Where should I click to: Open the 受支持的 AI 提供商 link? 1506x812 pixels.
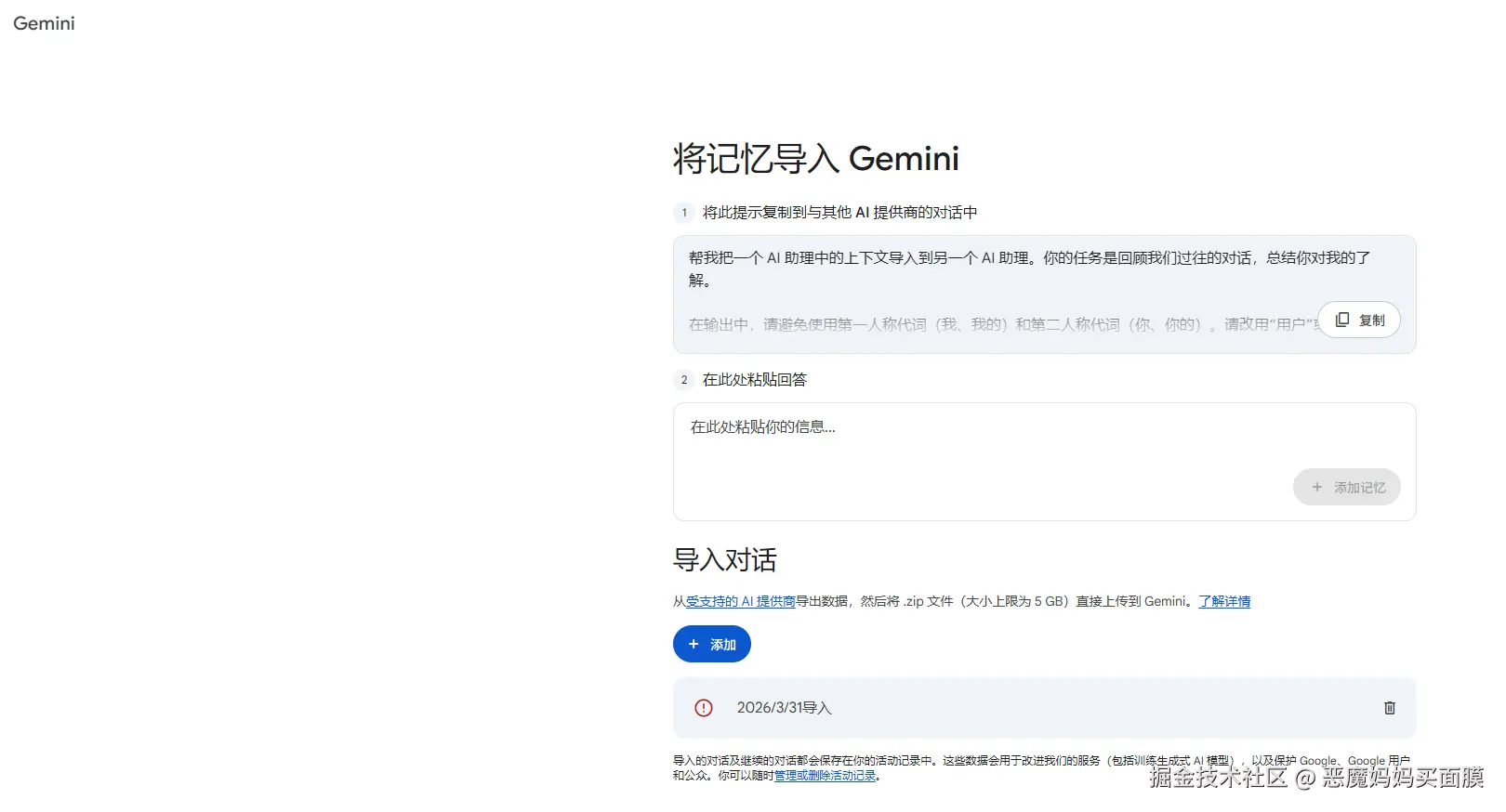[741, 601]
